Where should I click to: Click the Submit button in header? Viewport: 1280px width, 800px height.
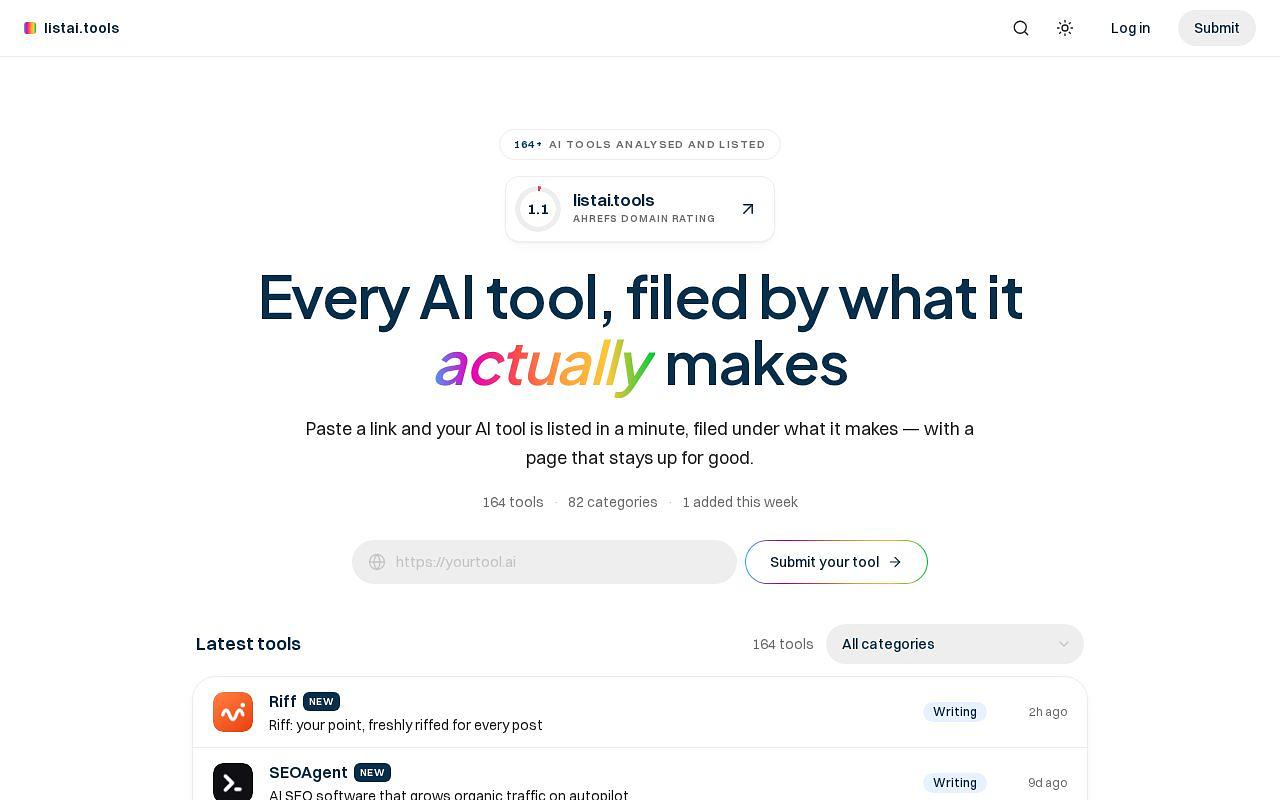[x=1216, y=28]
